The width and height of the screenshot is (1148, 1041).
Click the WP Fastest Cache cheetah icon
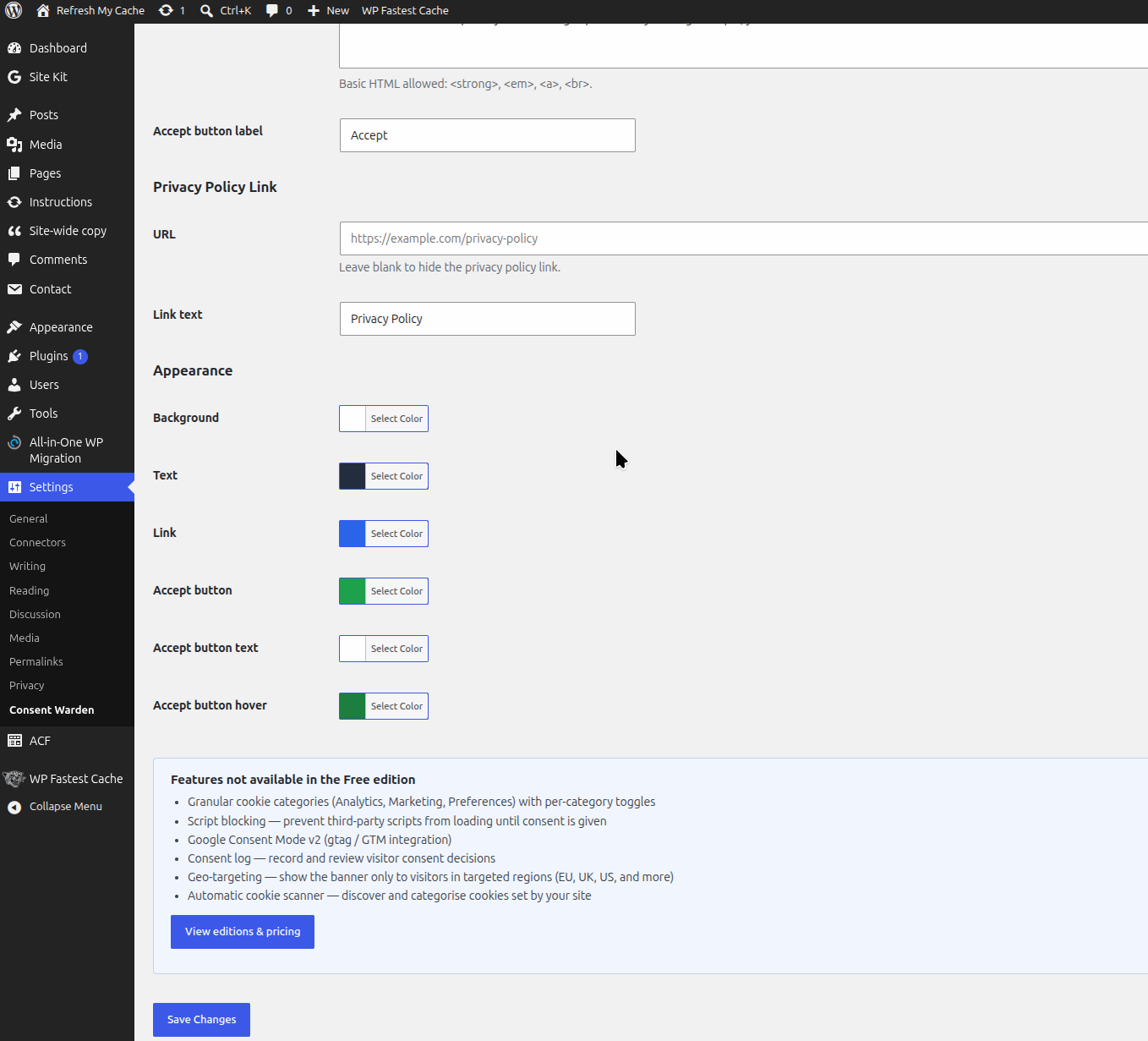14,779
